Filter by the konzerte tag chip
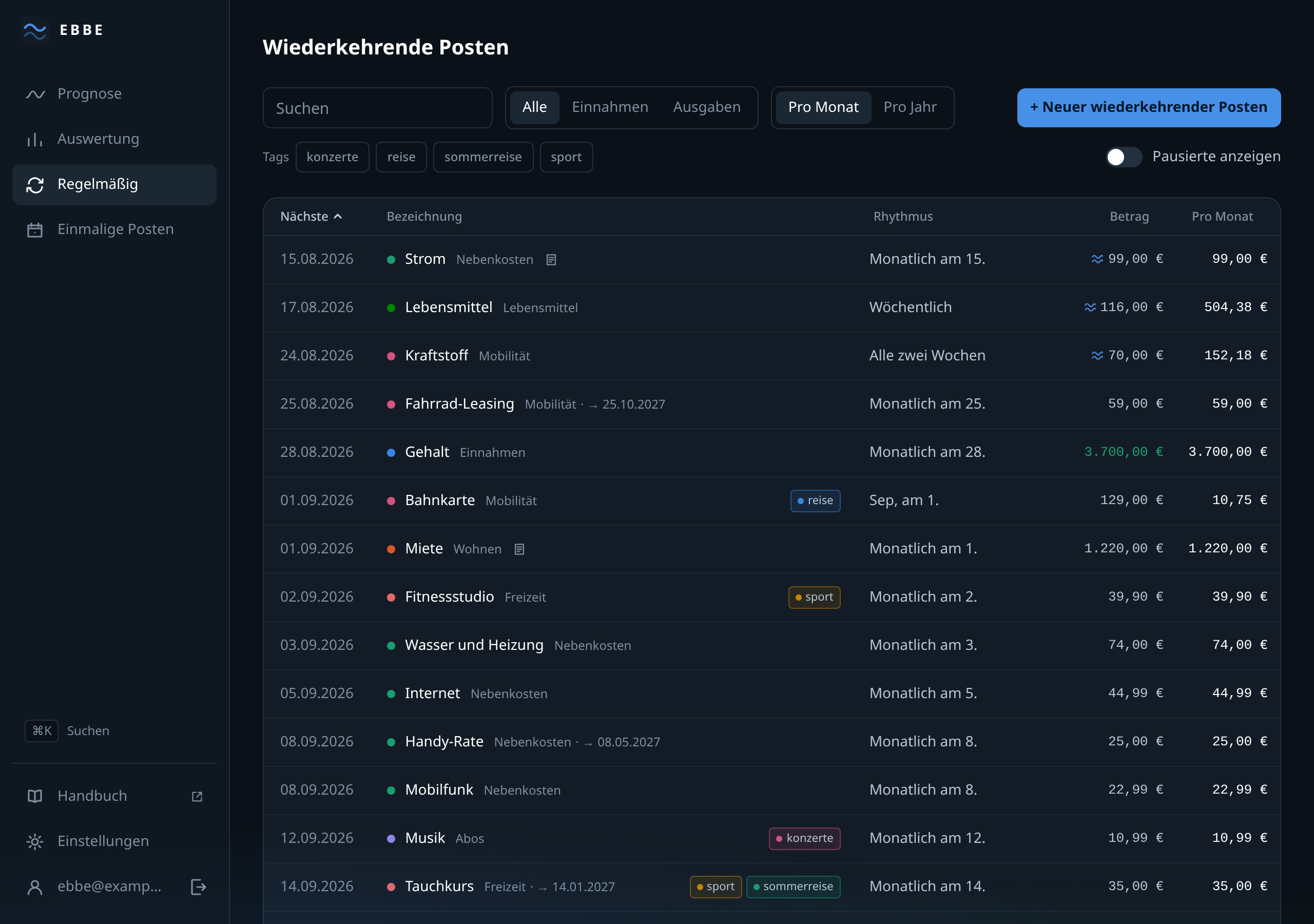The width and height of the screenshot is (1314, 924). click(x=332, y=157)
